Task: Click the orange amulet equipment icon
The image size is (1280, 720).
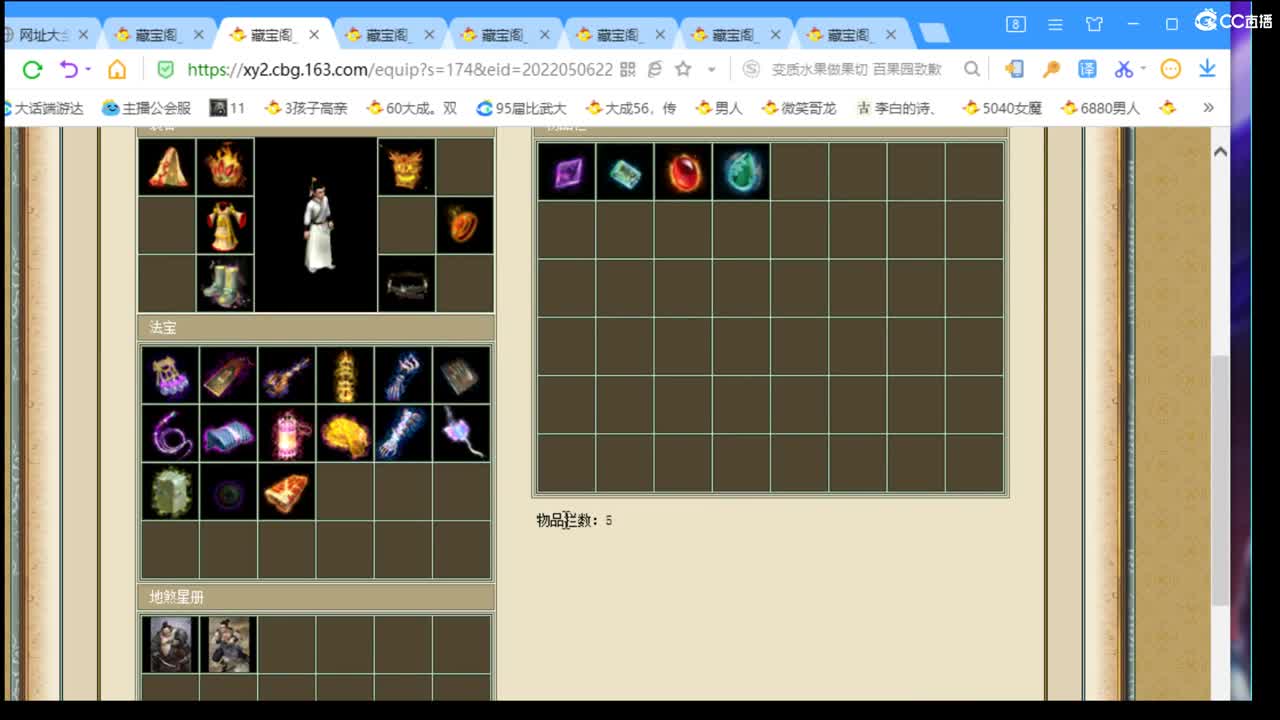Action: [464, 225]
